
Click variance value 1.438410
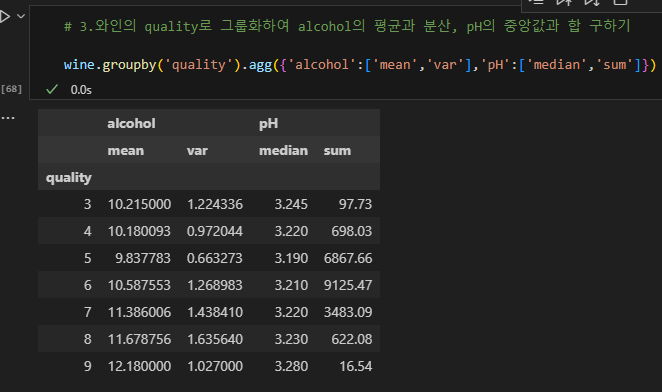tap(215, 312)
